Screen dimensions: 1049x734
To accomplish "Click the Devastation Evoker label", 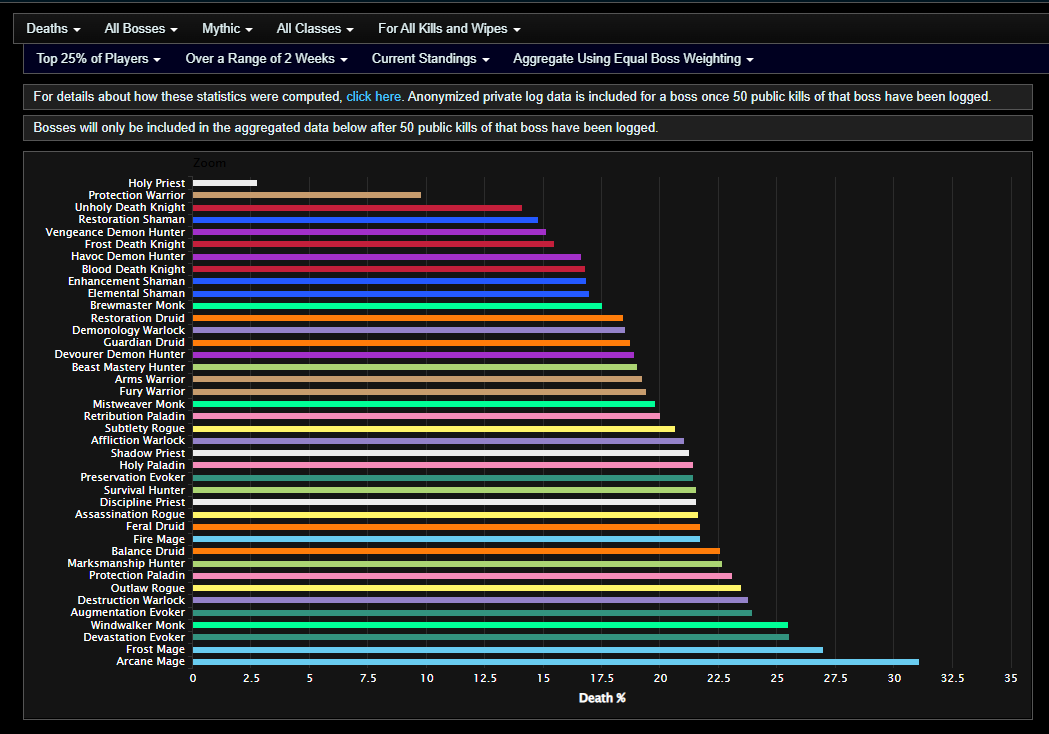I will click(134, 637).
